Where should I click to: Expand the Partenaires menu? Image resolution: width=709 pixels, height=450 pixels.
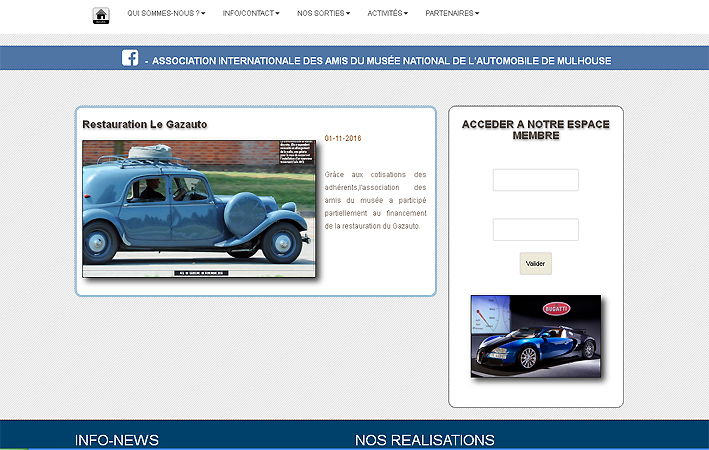point(452,14)
